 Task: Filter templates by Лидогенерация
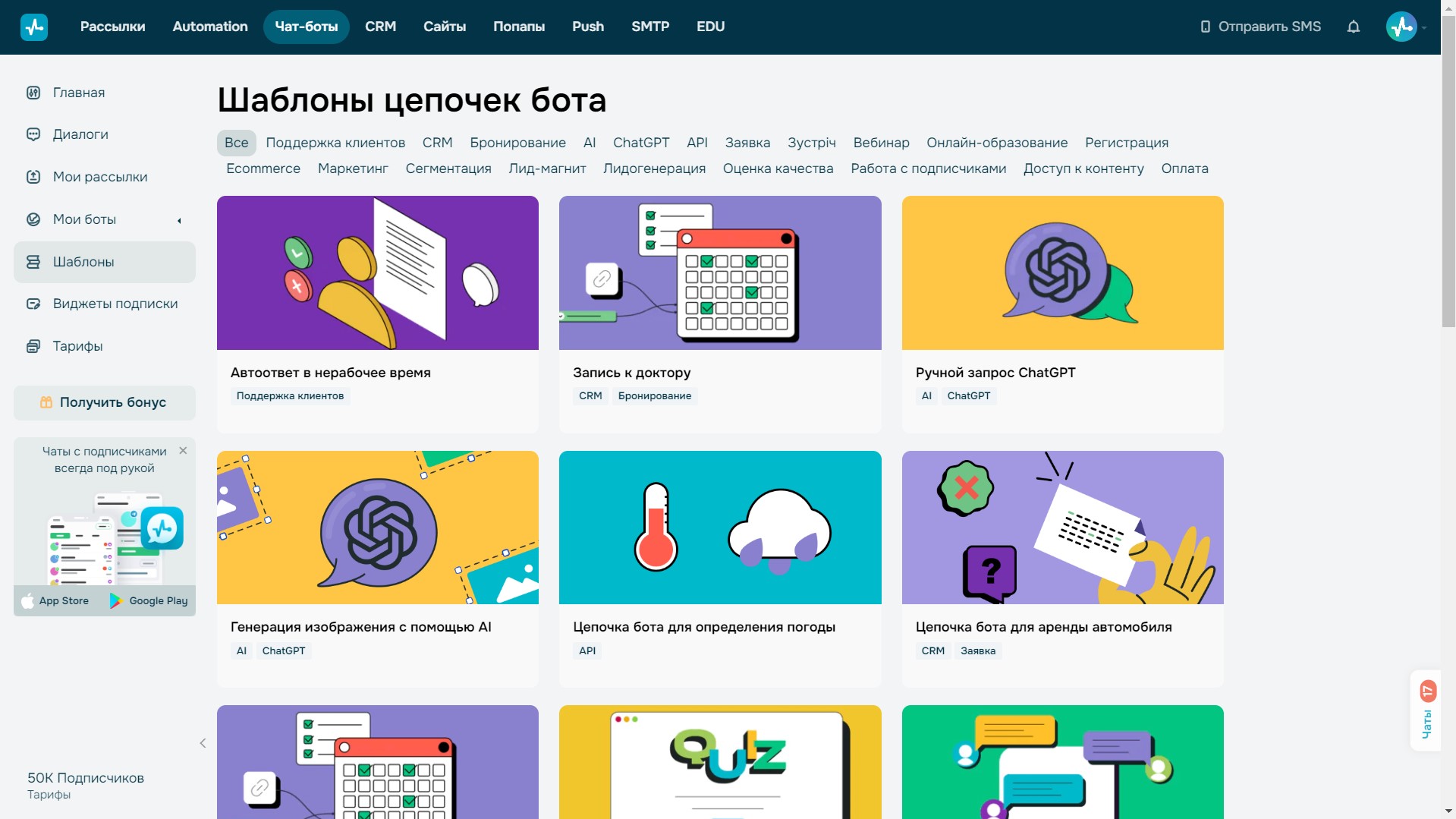coord(654,169)
